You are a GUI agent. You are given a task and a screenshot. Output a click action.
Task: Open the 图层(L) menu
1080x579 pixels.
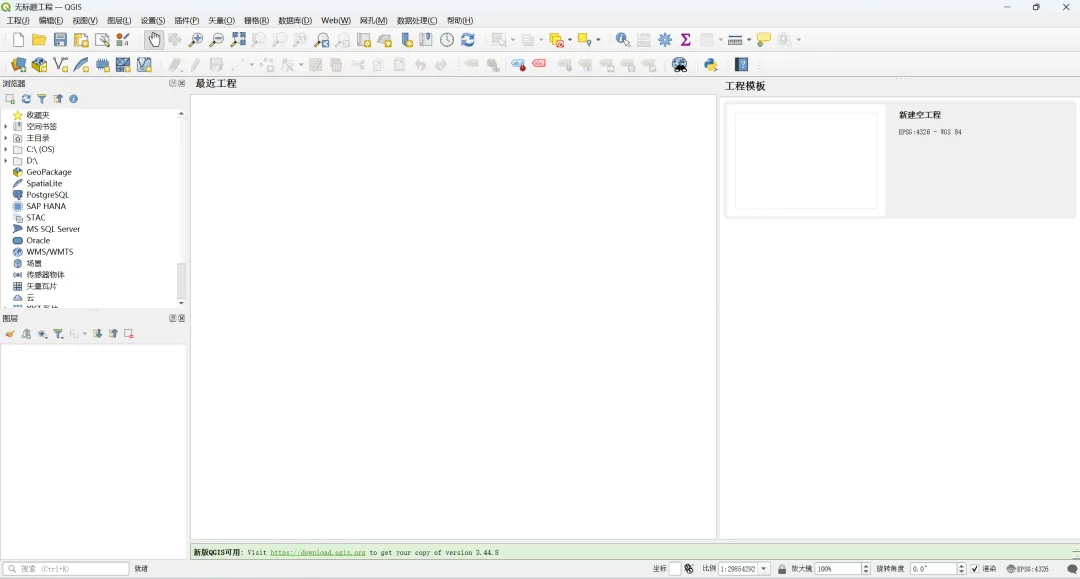click(x=118, y=21)
